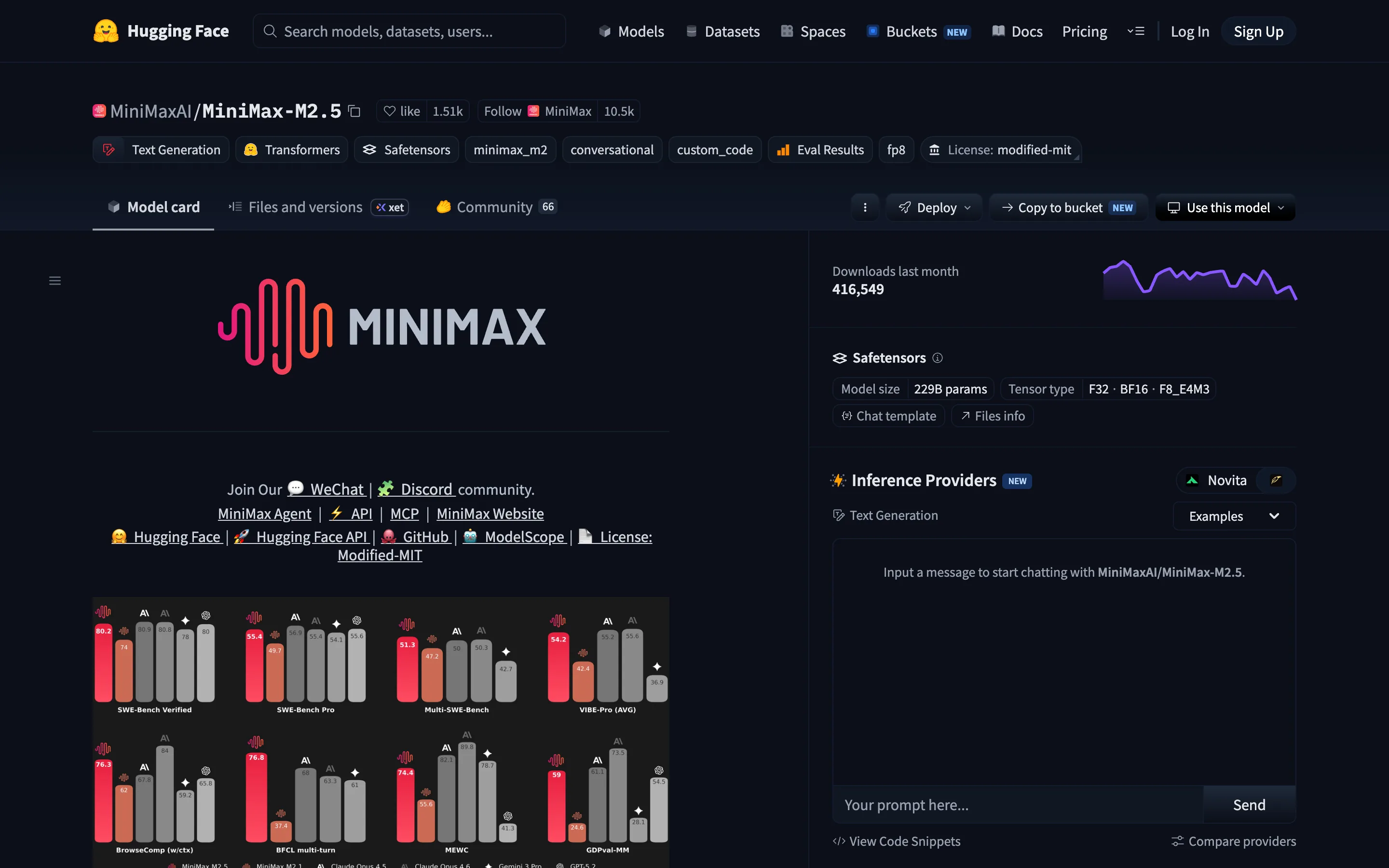Viewport: 1389px width, 868px height.
Task: Click the 'Your prompt here...' input field
Action: pos(1018,805)
